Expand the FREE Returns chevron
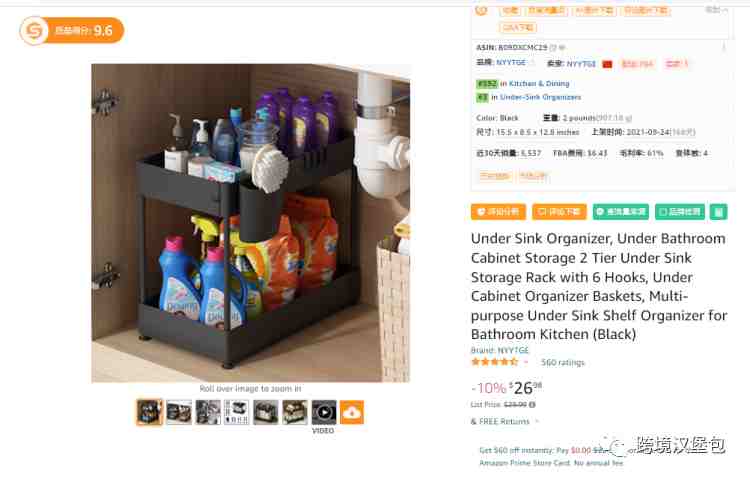Image resolution: width=750 pixels, height=479 pixels. pyautogui.click(x=537, y=422)
